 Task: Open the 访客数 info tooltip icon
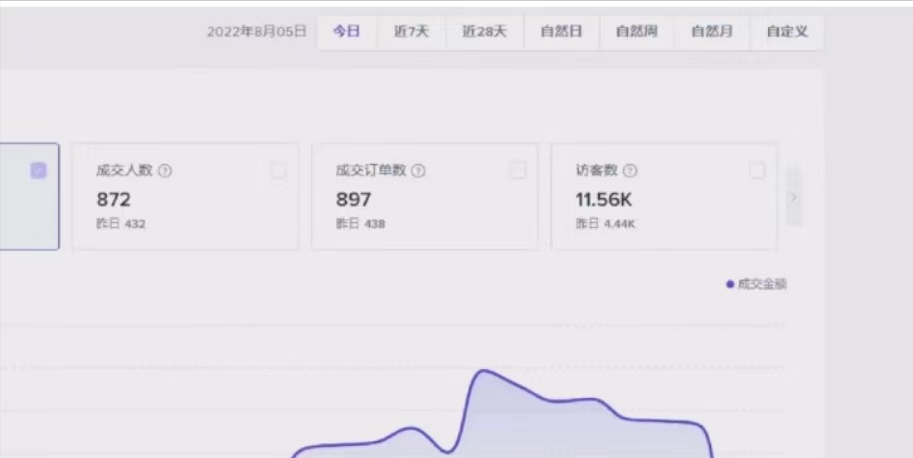coord(631,171)
